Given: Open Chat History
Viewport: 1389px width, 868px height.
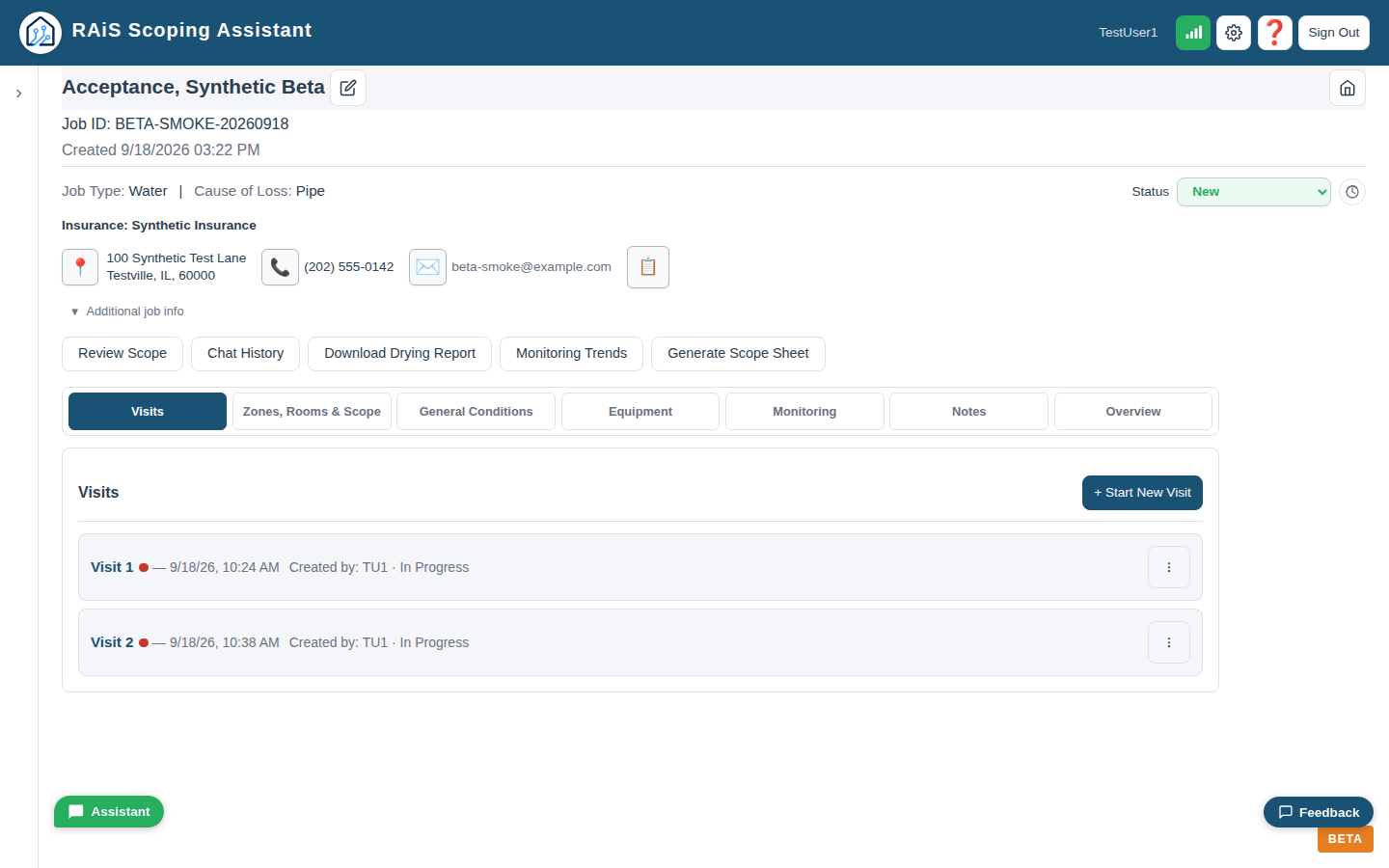Looking at the screenshot, I should click(246, 354).
